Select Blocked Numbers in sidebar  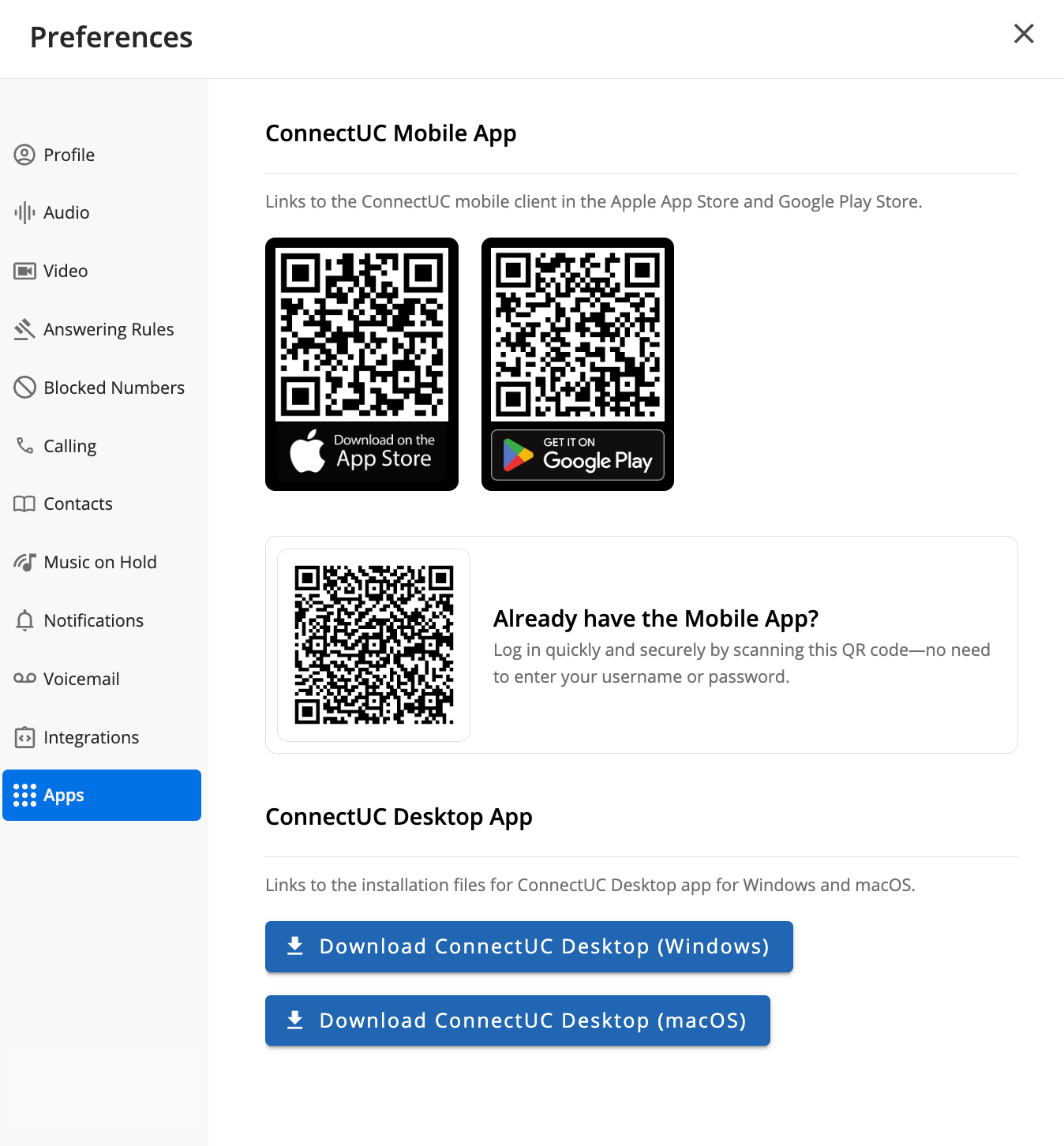[x=102, y=388]
